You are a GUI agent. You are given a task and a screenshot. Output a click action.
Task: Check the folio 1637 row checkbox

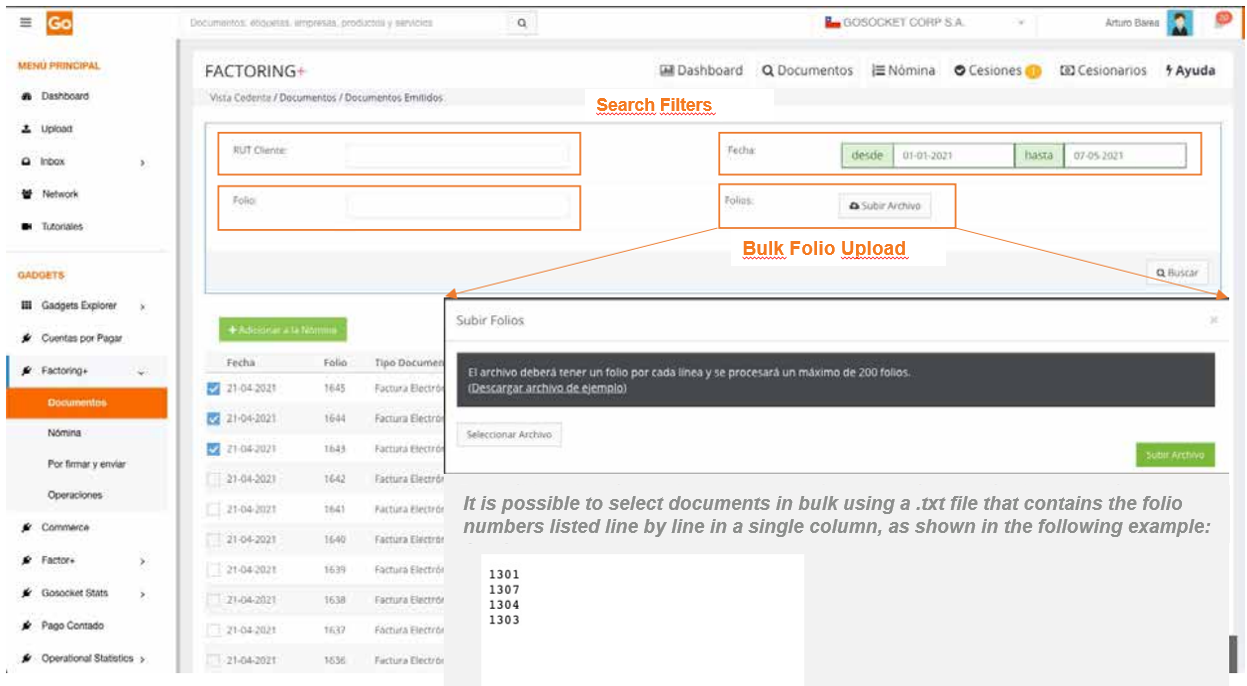click(x=213, y=630)
